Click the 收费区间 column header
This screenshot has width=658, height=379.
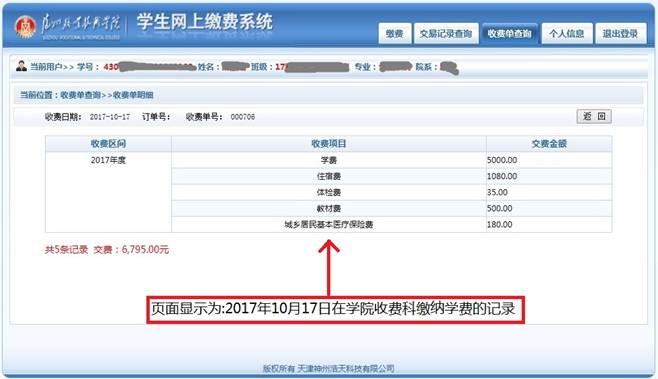coord(108,144)
